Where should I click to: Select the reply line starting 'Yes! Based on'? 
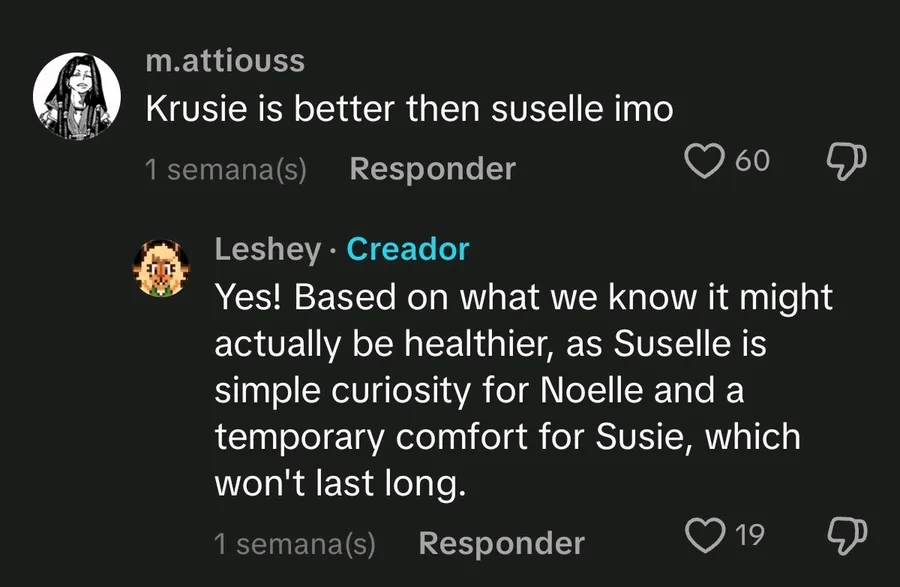tap(523, 298)
